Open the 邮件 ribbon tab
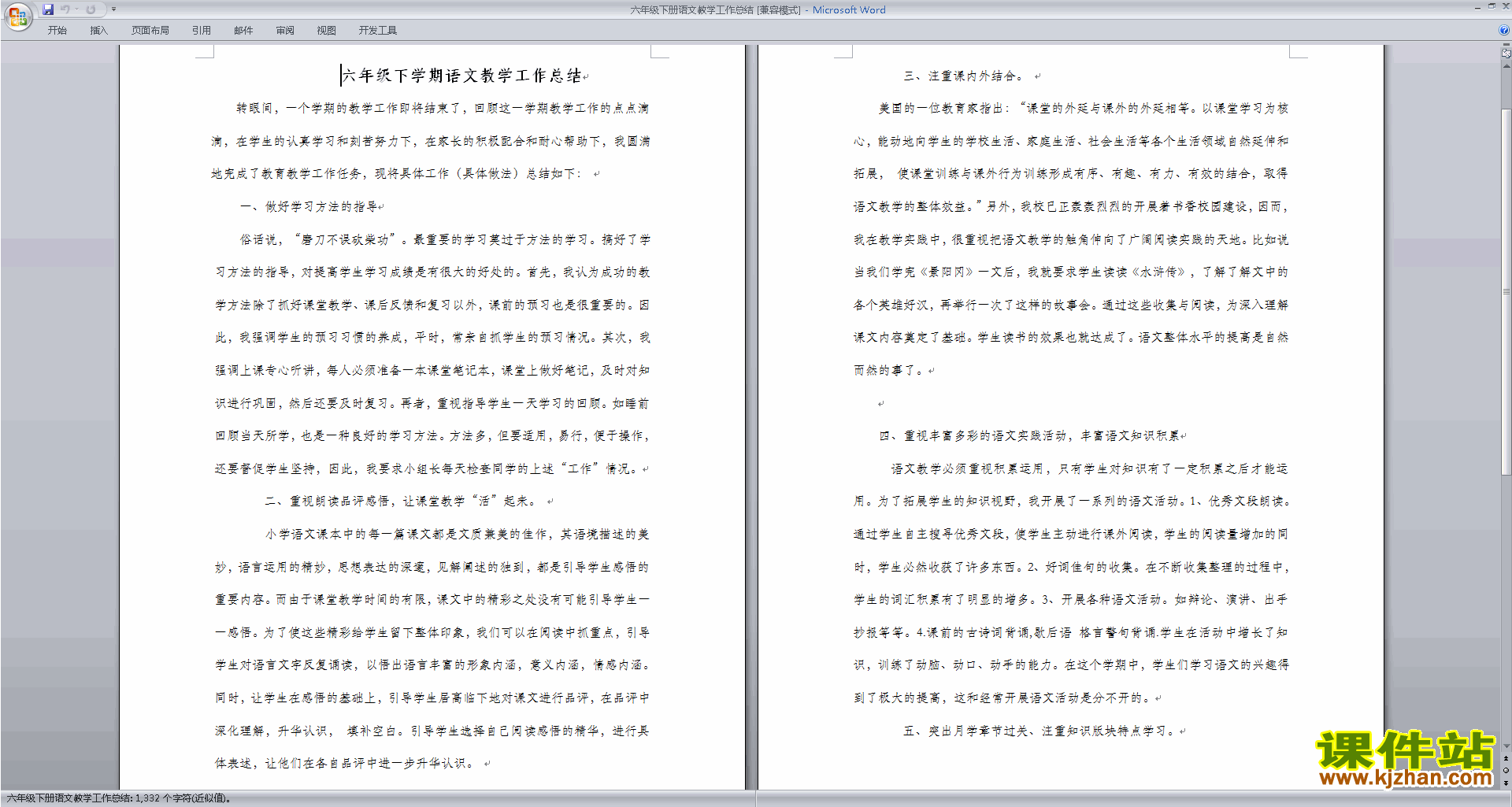 point(243,30)
